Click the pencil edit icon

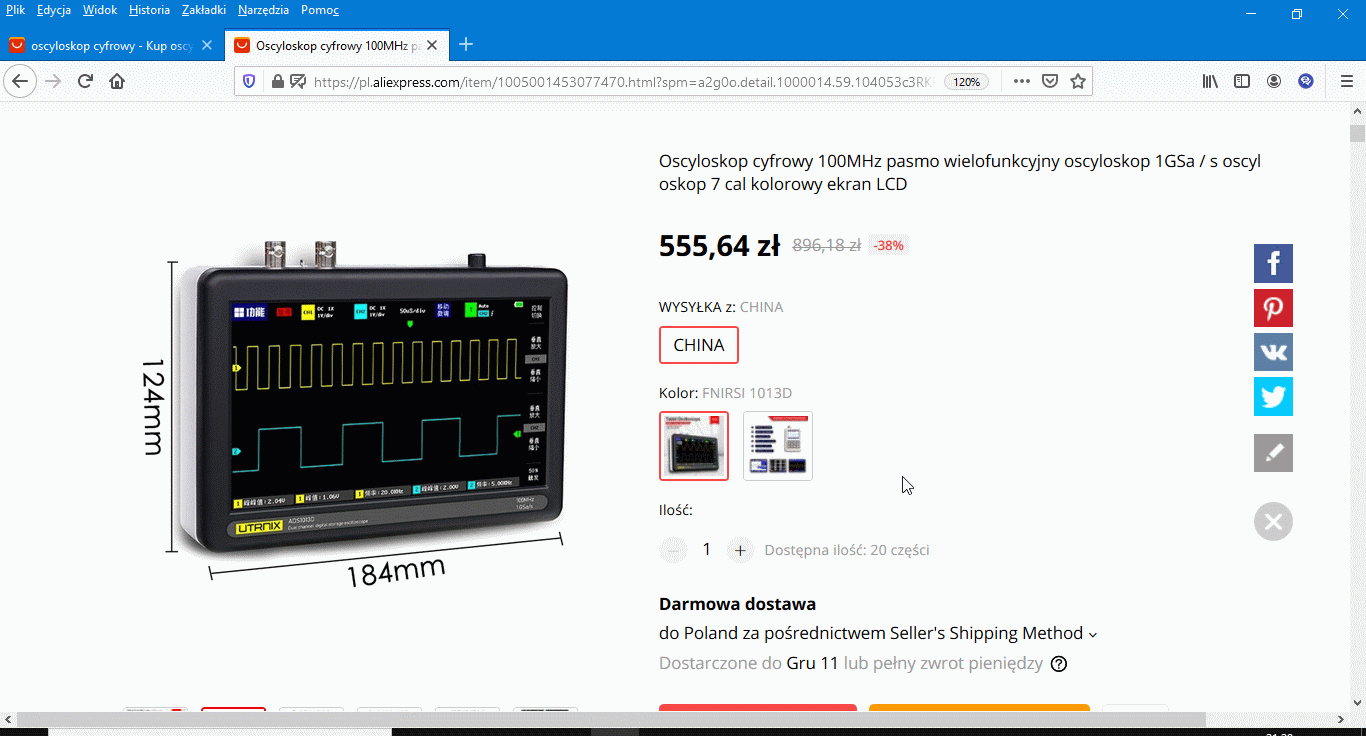(x=1273, y=453)
